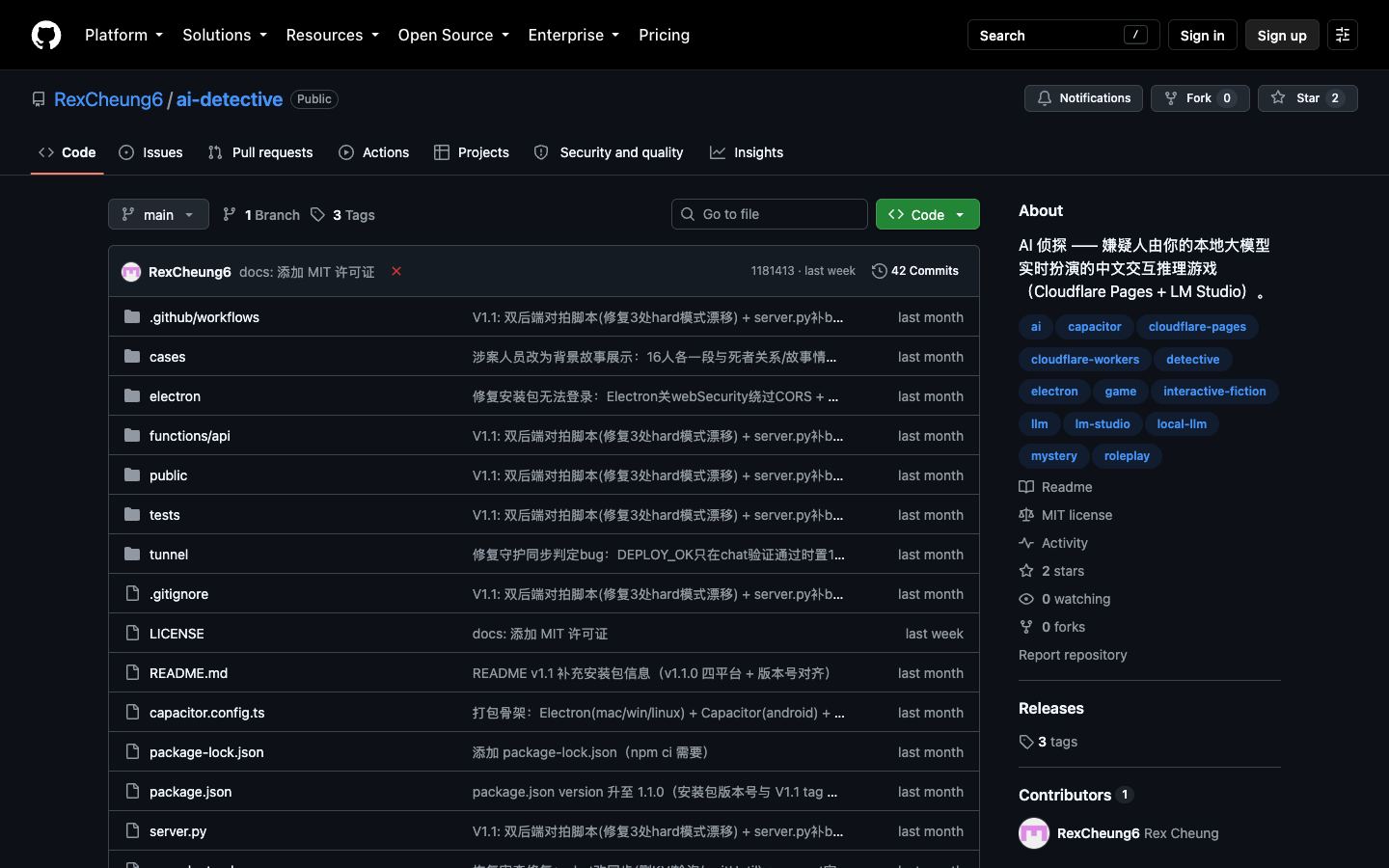
Task: Click the book icon beside Readme
Action: tap(1026, 487)
